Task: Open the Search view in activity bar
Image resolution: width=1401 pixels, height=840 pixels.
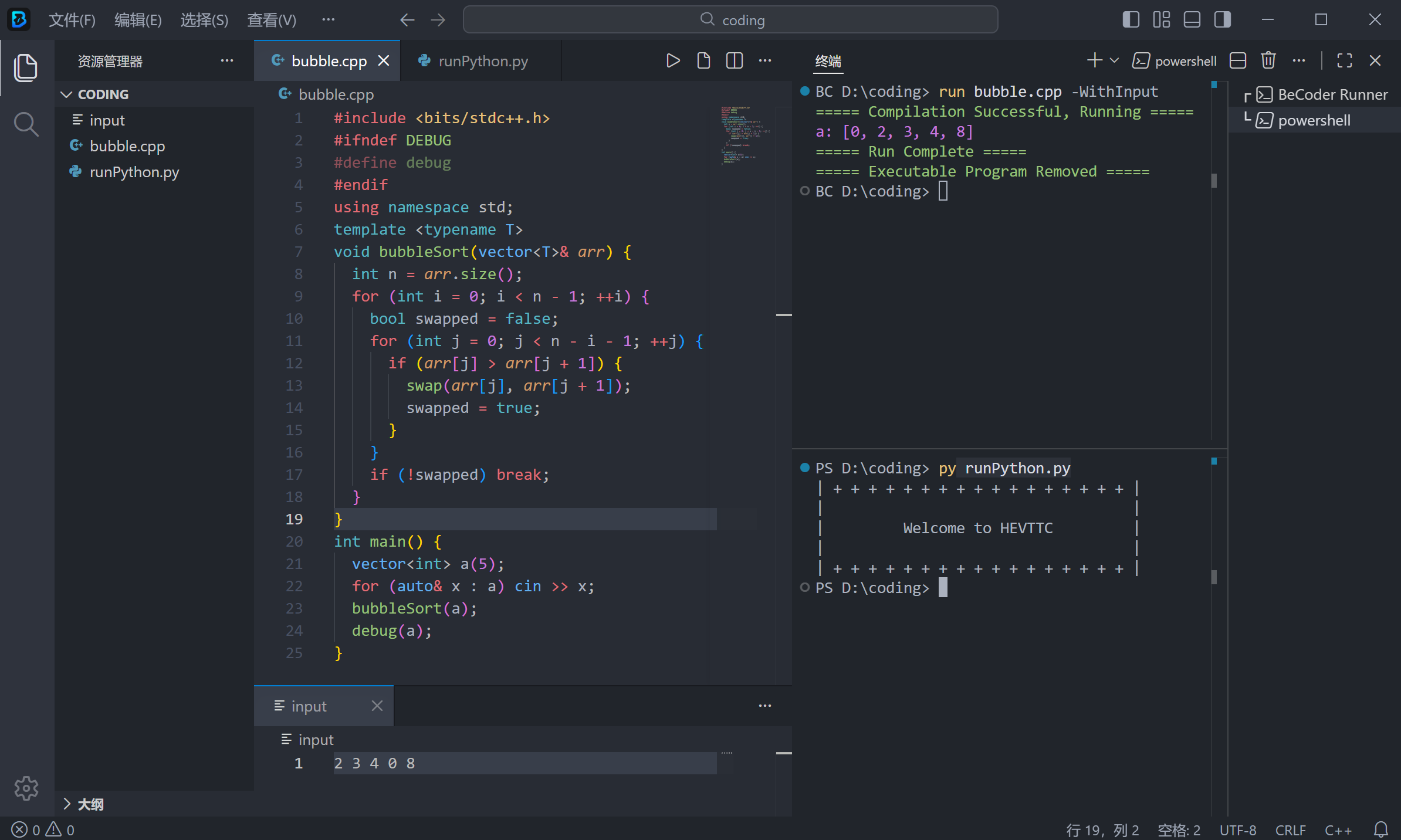Action: (26, 124)
